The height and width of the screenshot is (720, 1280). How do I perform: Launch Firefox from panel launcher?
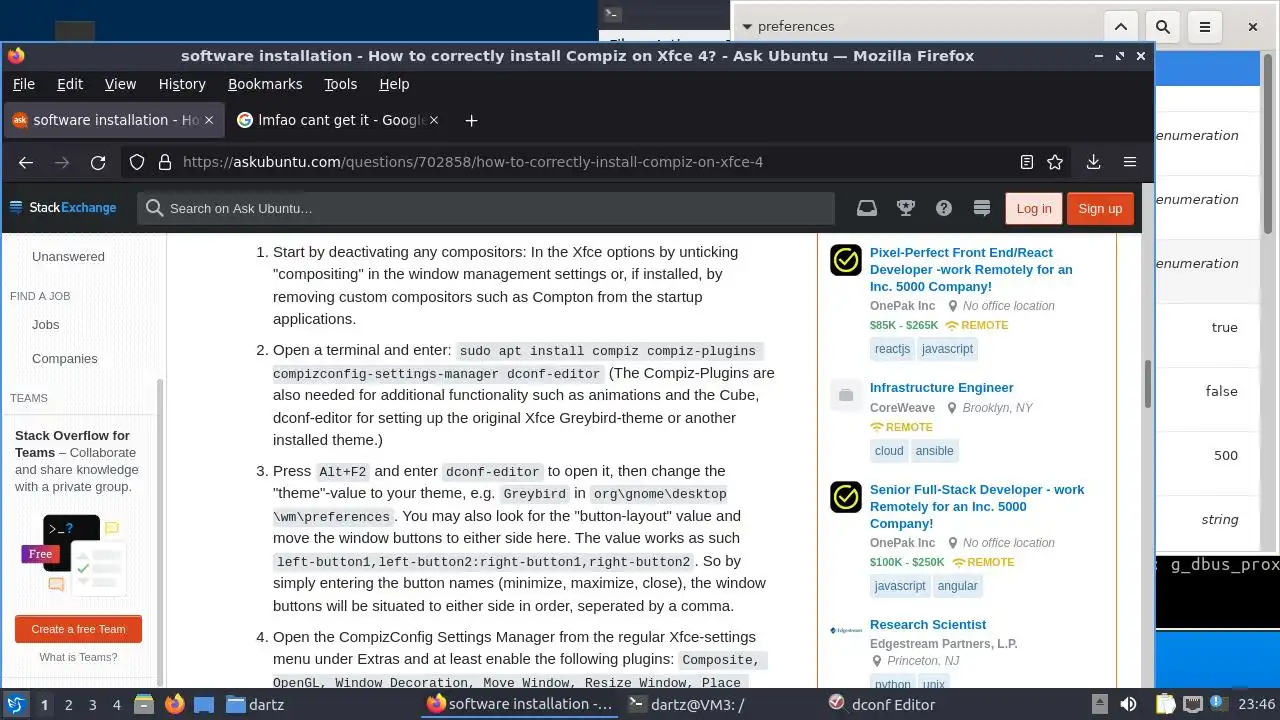click(174, 704)
